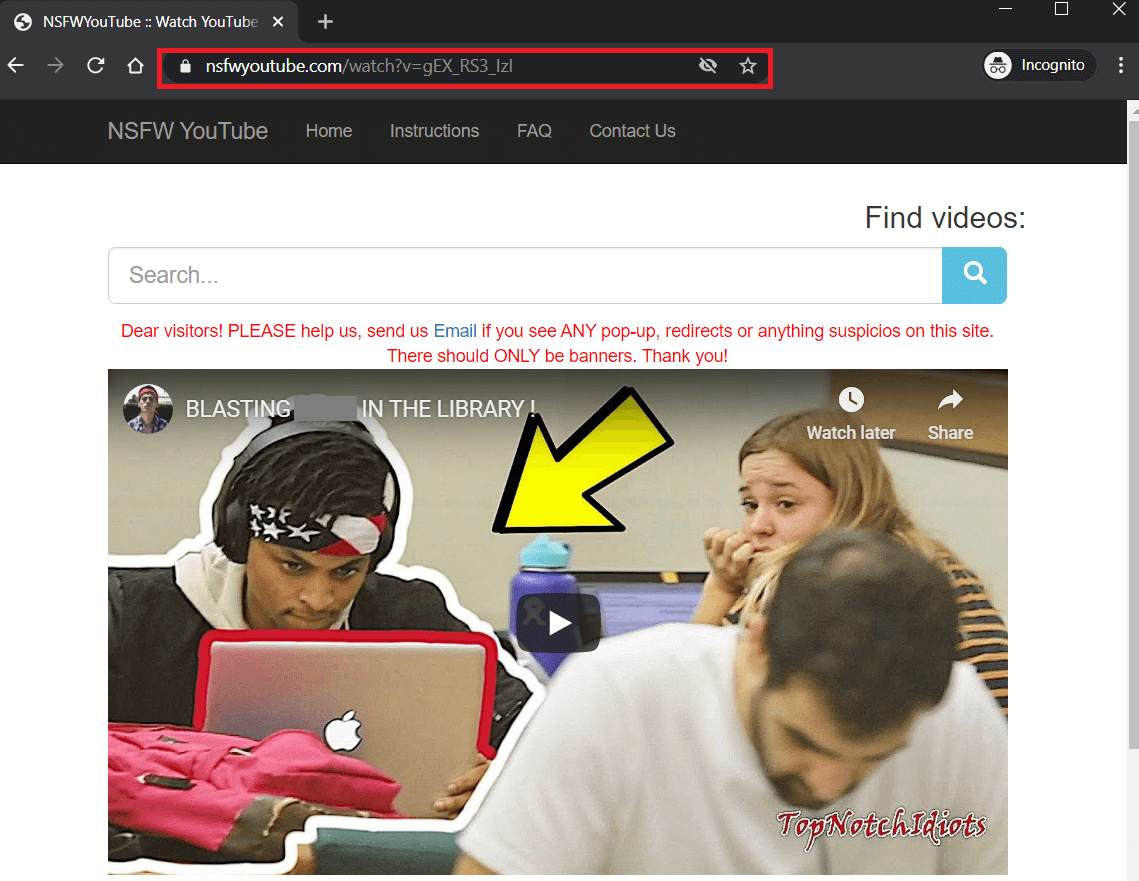
Task: Open the Chrome three-dot menu
Action: point(1121,64)
